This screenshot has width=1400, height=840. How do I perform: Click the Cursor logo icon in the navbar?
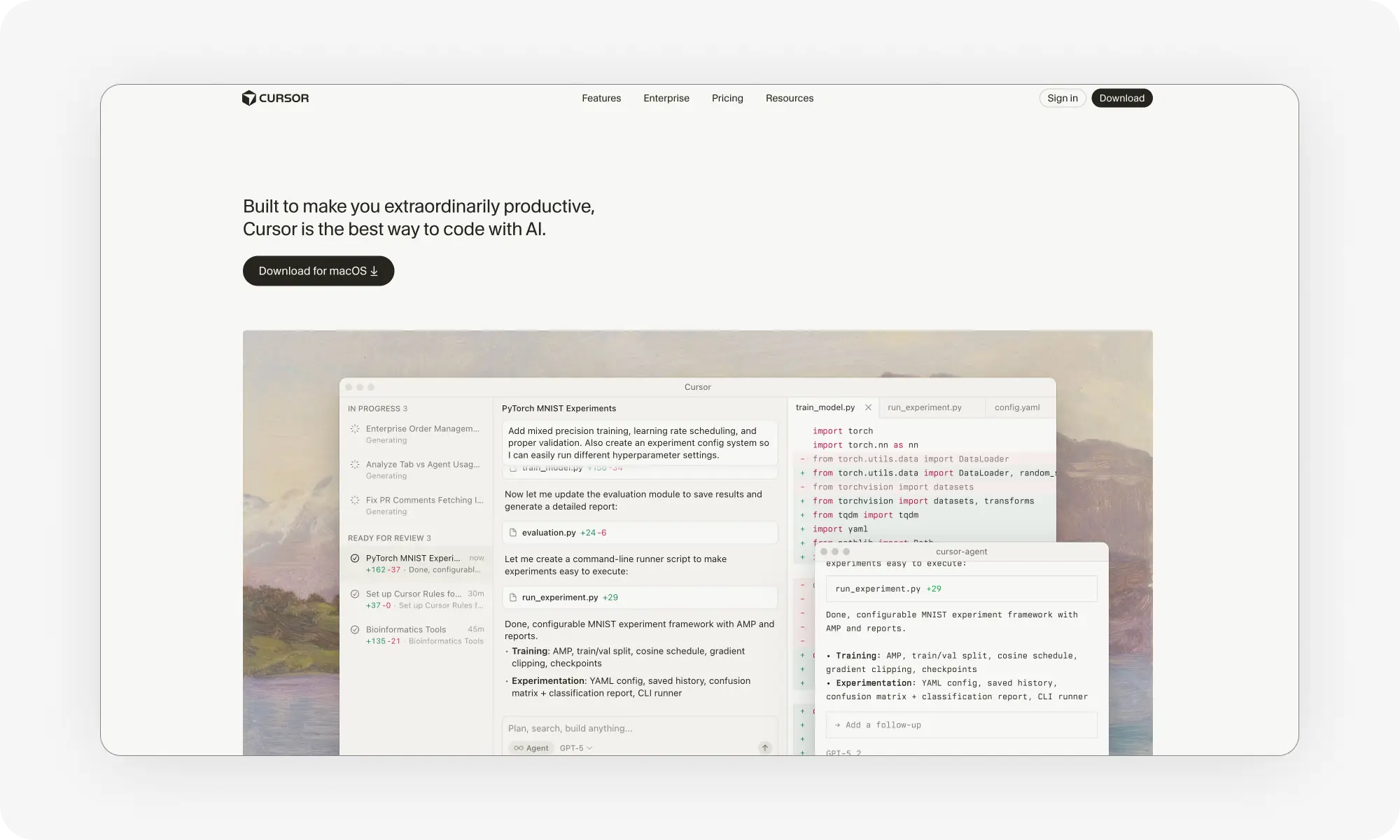pyautogui.click(x=250, y=98)
